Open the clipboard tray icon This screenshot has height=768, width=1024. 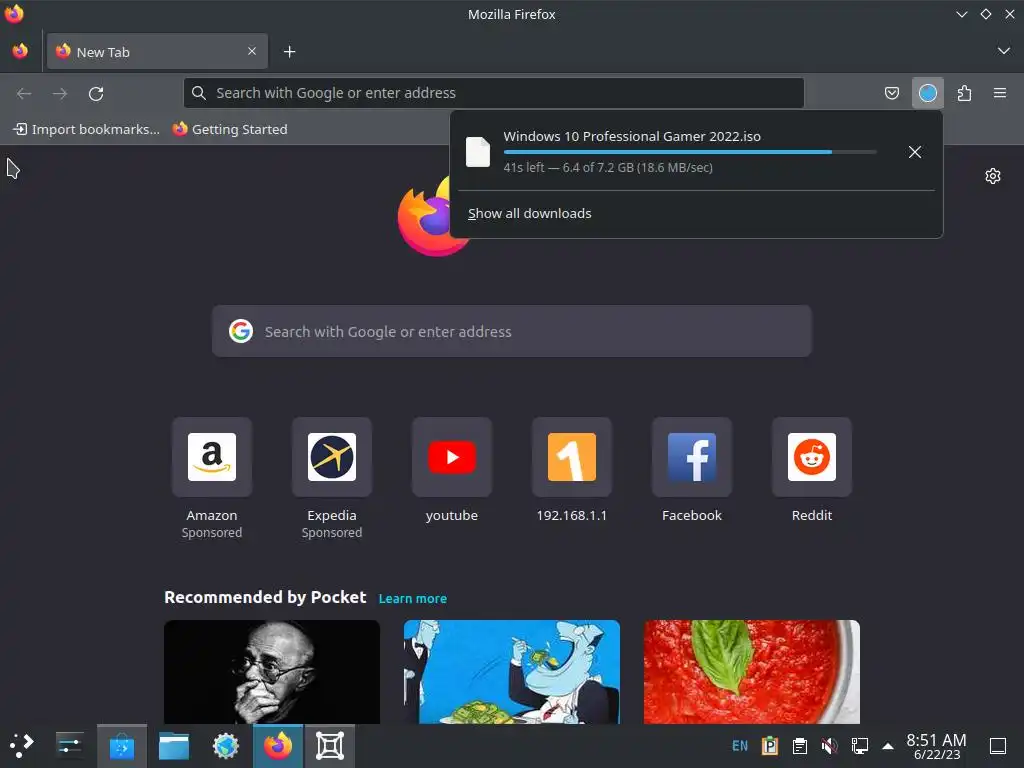pos(799,746)
